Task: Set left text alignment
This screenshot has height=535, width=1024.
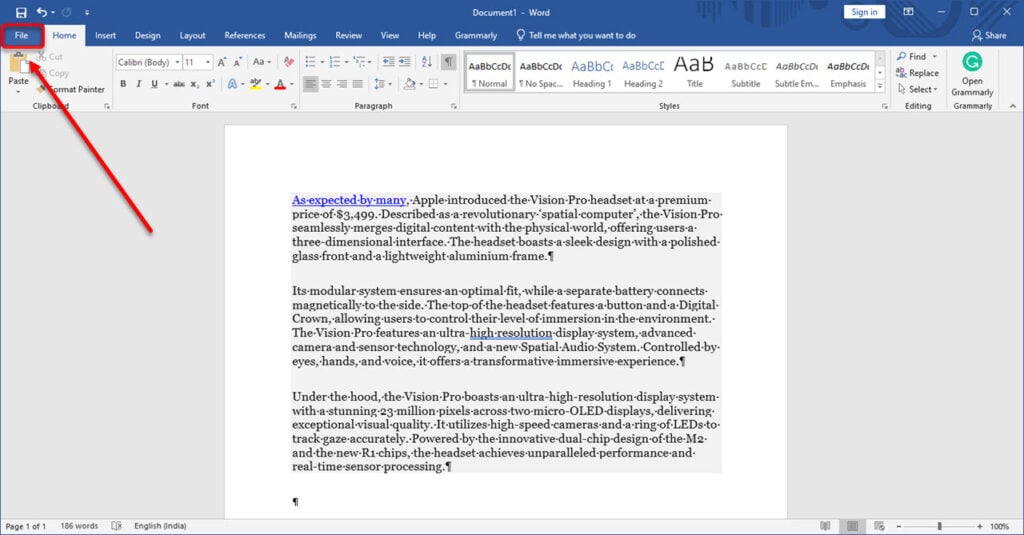Action: click(310, 84)
